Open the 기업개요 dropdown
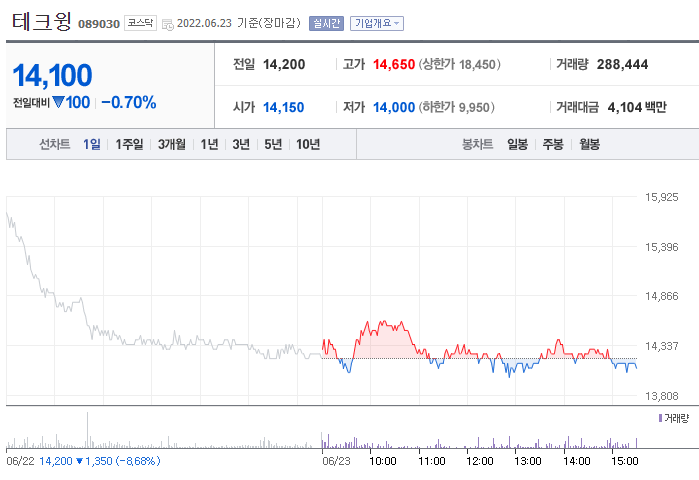The height and width of the screenshot is (480, 699). pyautogui.click(x=377, y=23)
